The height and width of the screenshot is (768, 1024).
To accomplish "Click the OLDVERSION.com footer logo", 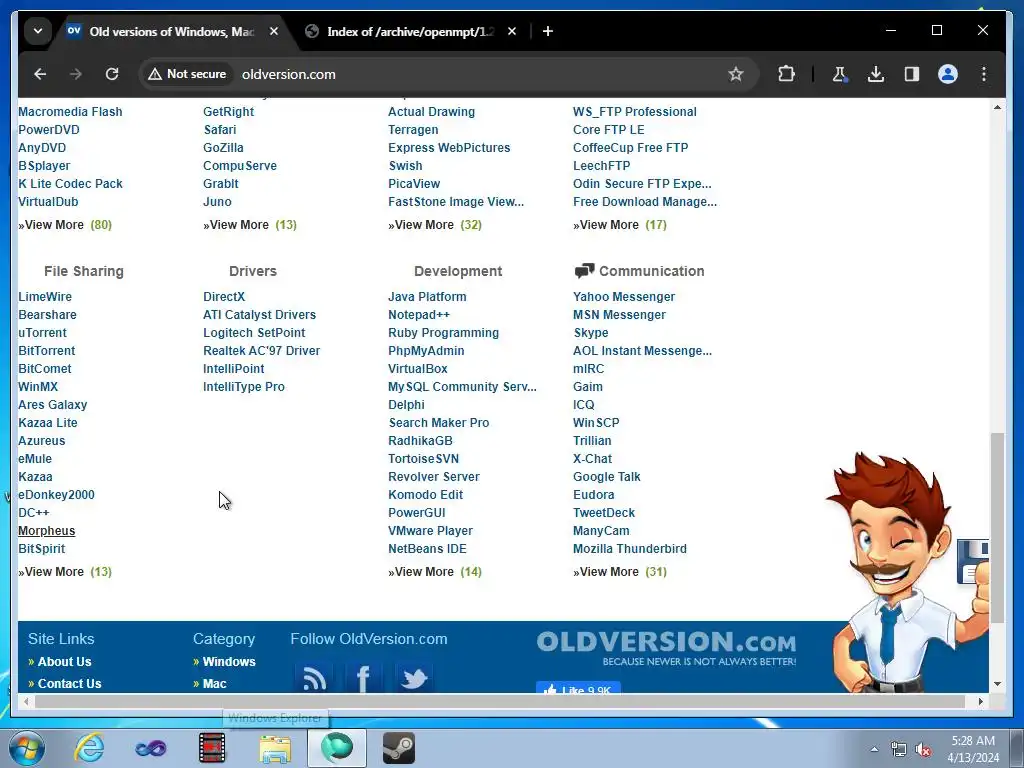I will [x=666, y=647].
